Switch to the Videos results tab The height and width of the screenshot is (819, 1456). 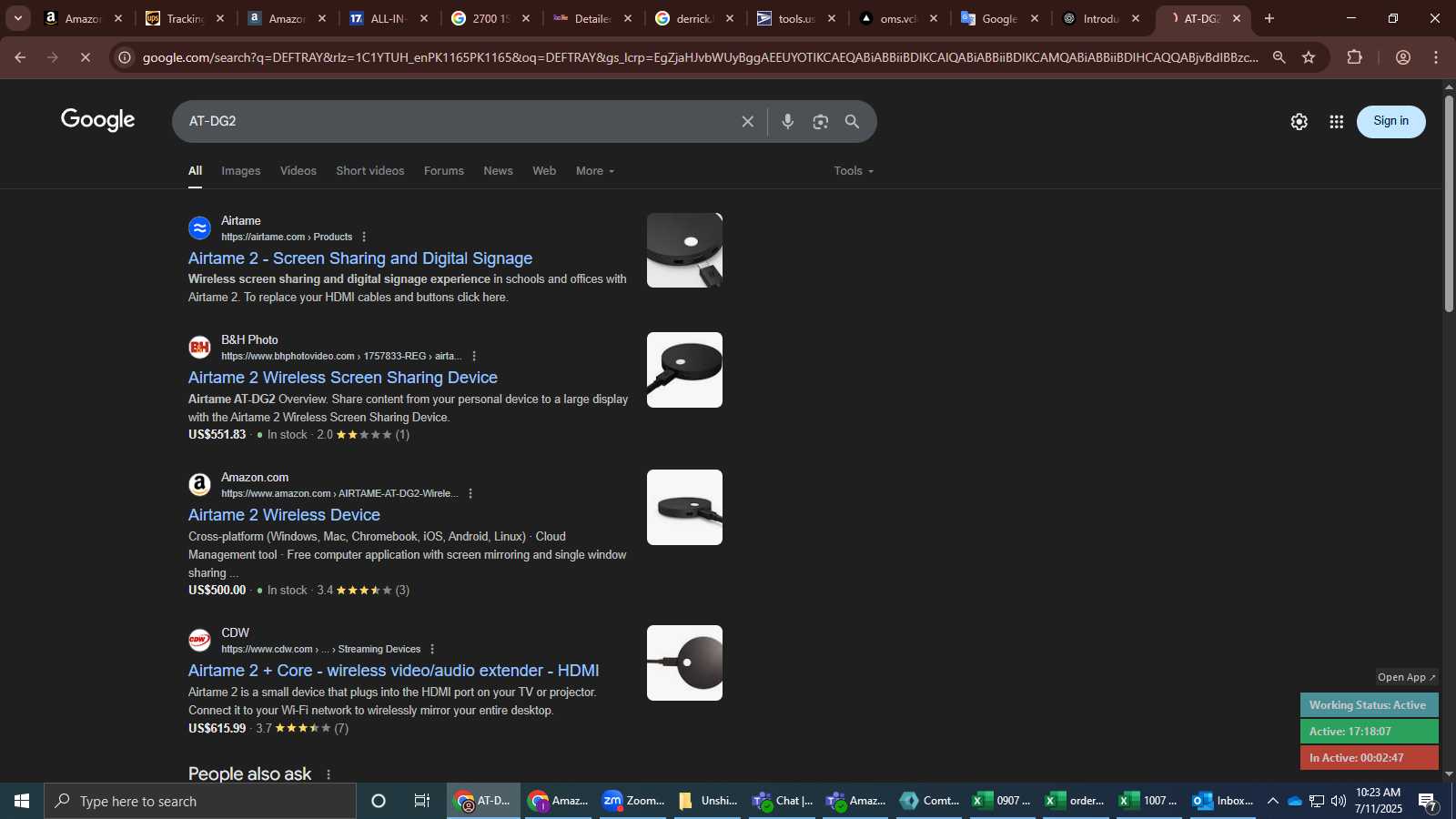click(298, 171)
